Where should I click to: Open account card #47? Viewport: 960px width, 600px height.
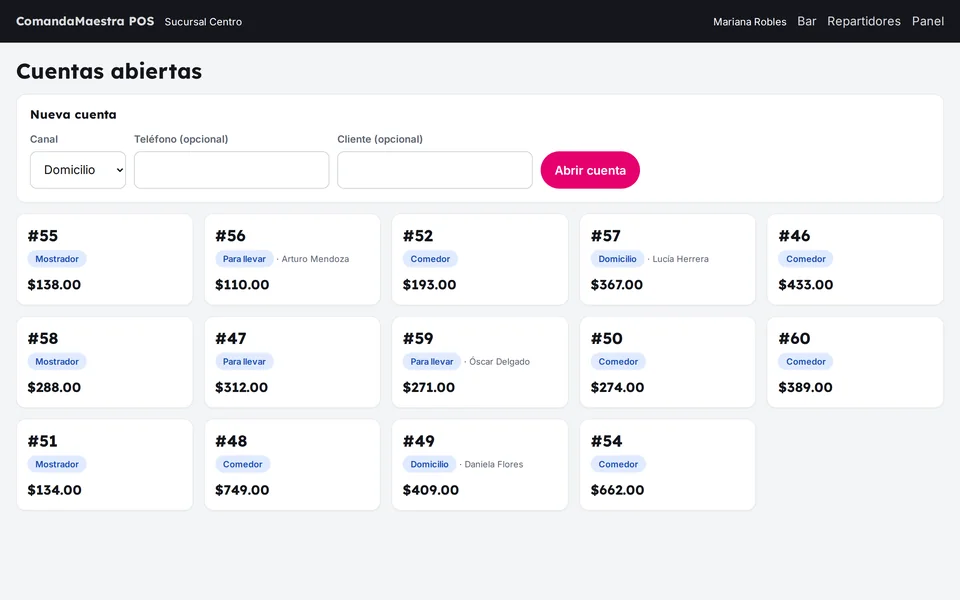pyautogui.click(x=292, y=362)
